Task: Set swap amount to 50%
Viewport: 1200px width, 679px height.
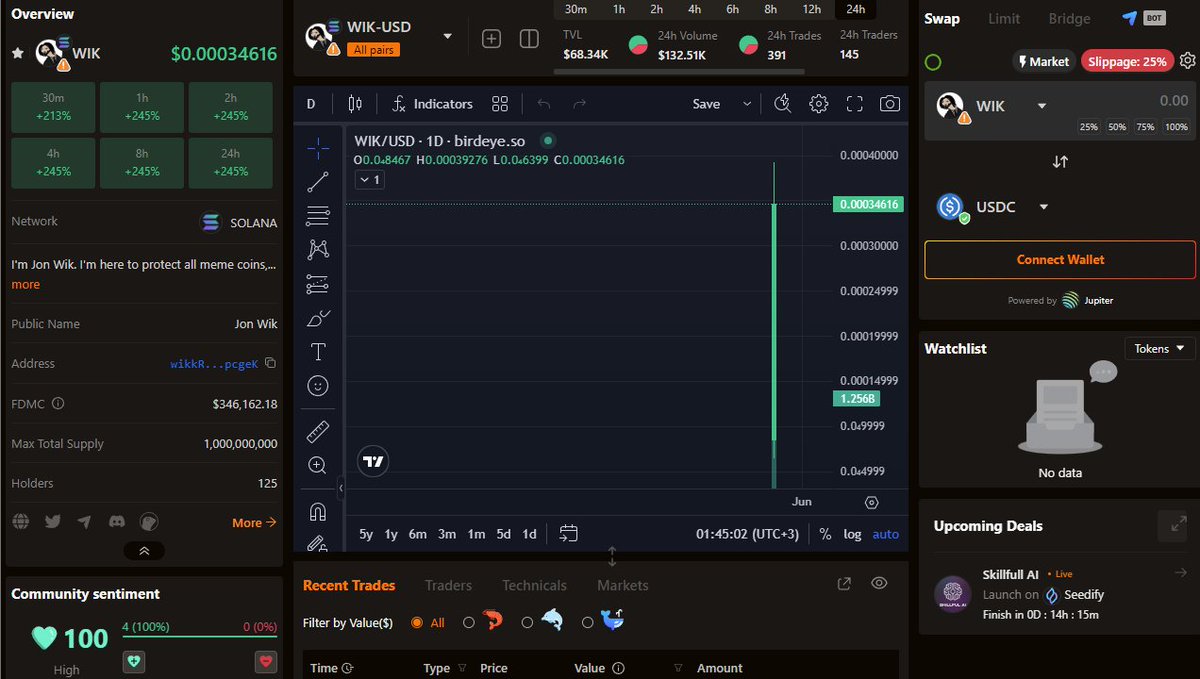Action: 1117,127
